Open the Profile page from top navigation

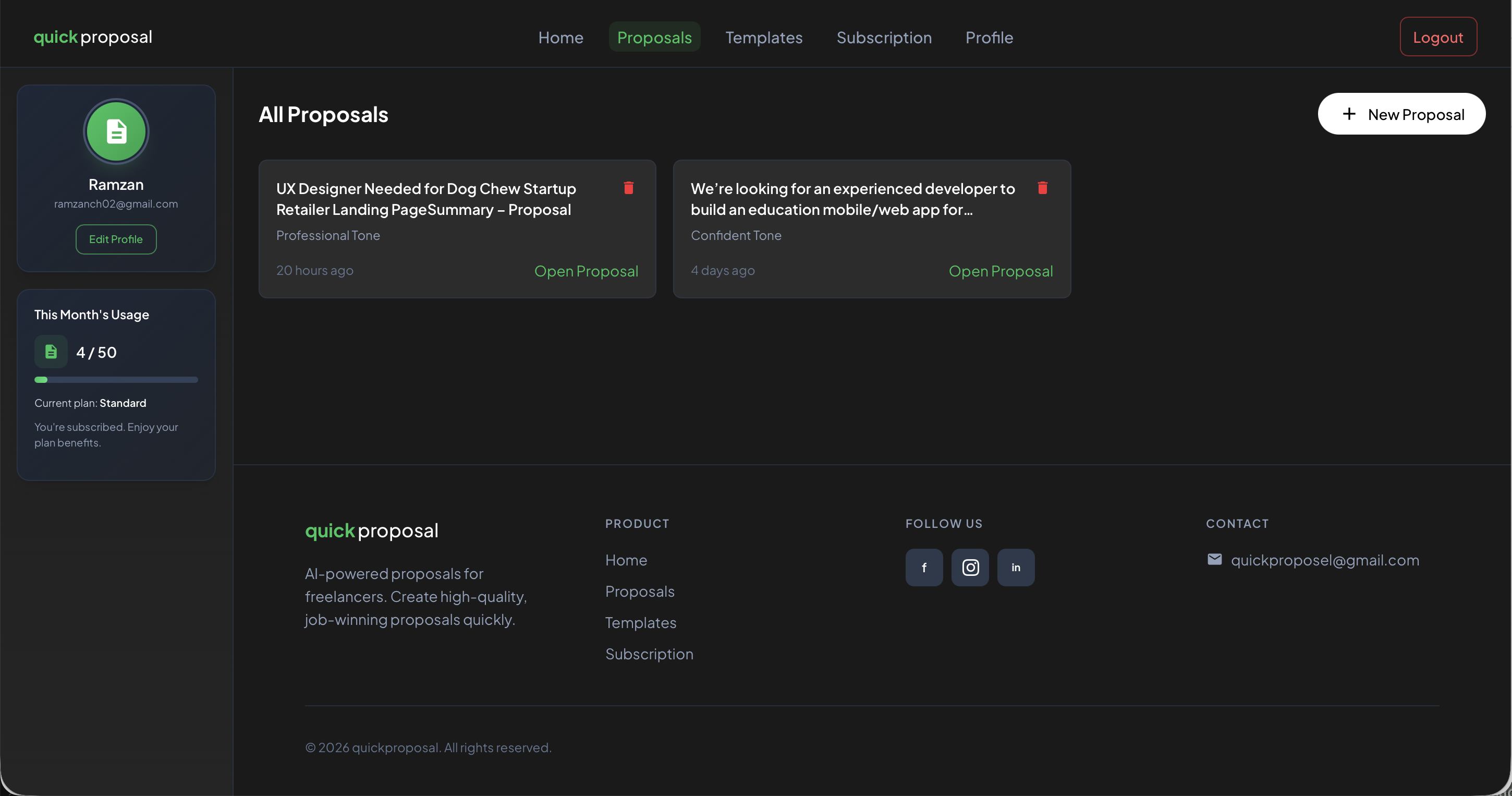coord(989,37)
